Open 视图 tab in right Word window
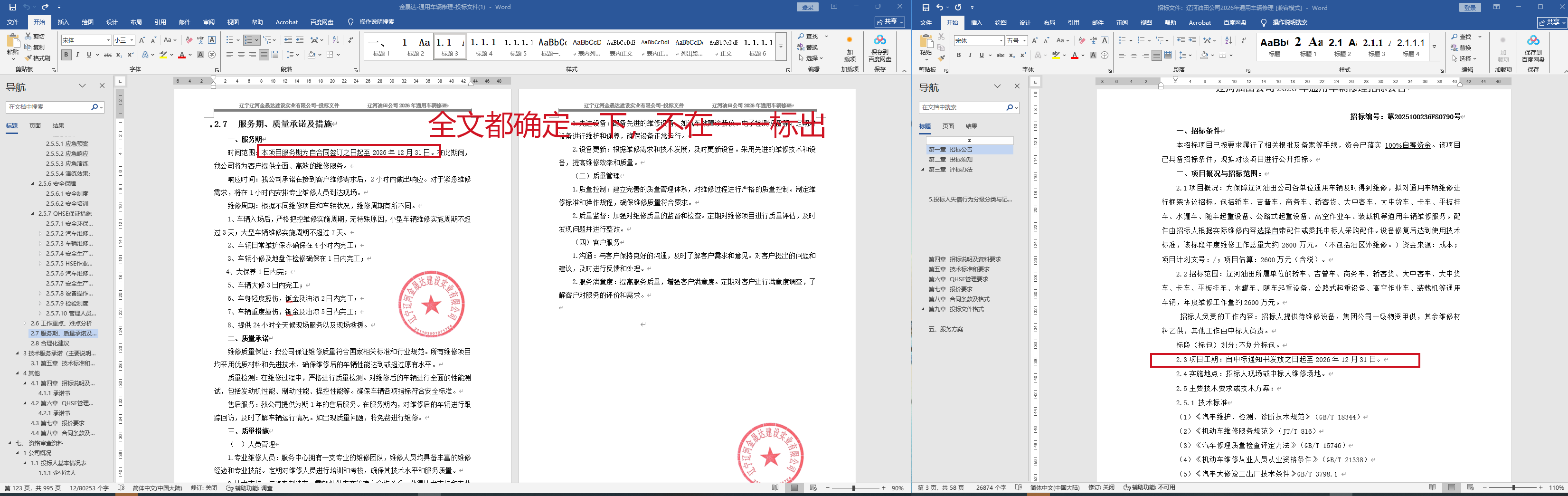 pos(1146,22)
